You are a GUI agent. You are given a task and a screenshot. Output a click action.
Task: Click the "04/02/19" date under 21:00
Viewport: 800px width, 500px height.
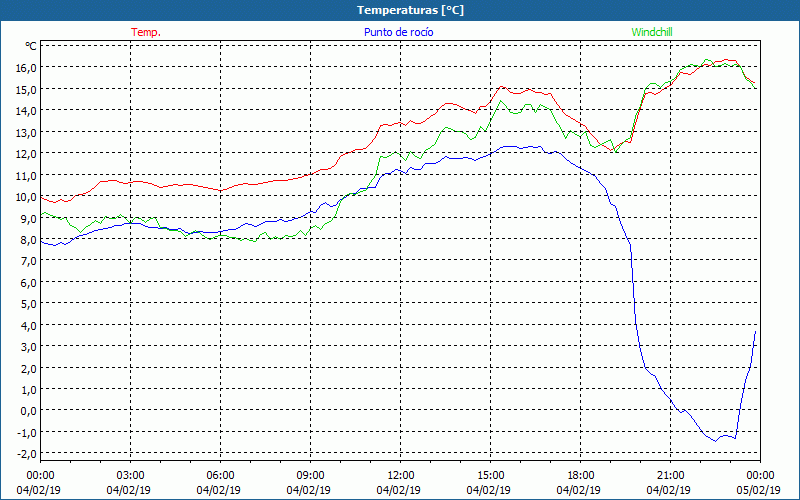pos(668,490)
